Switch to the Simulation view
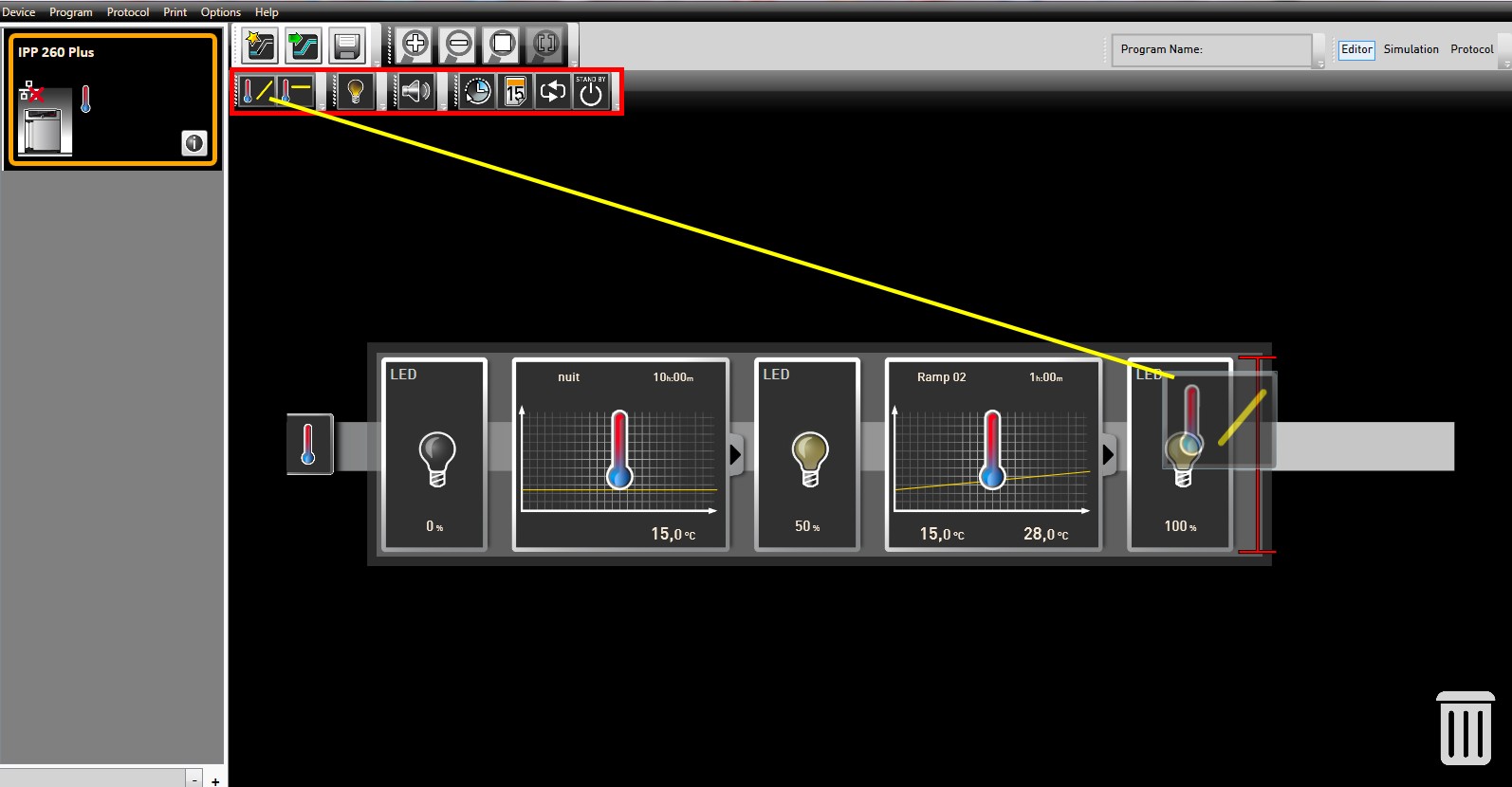 click(1411, 49)
